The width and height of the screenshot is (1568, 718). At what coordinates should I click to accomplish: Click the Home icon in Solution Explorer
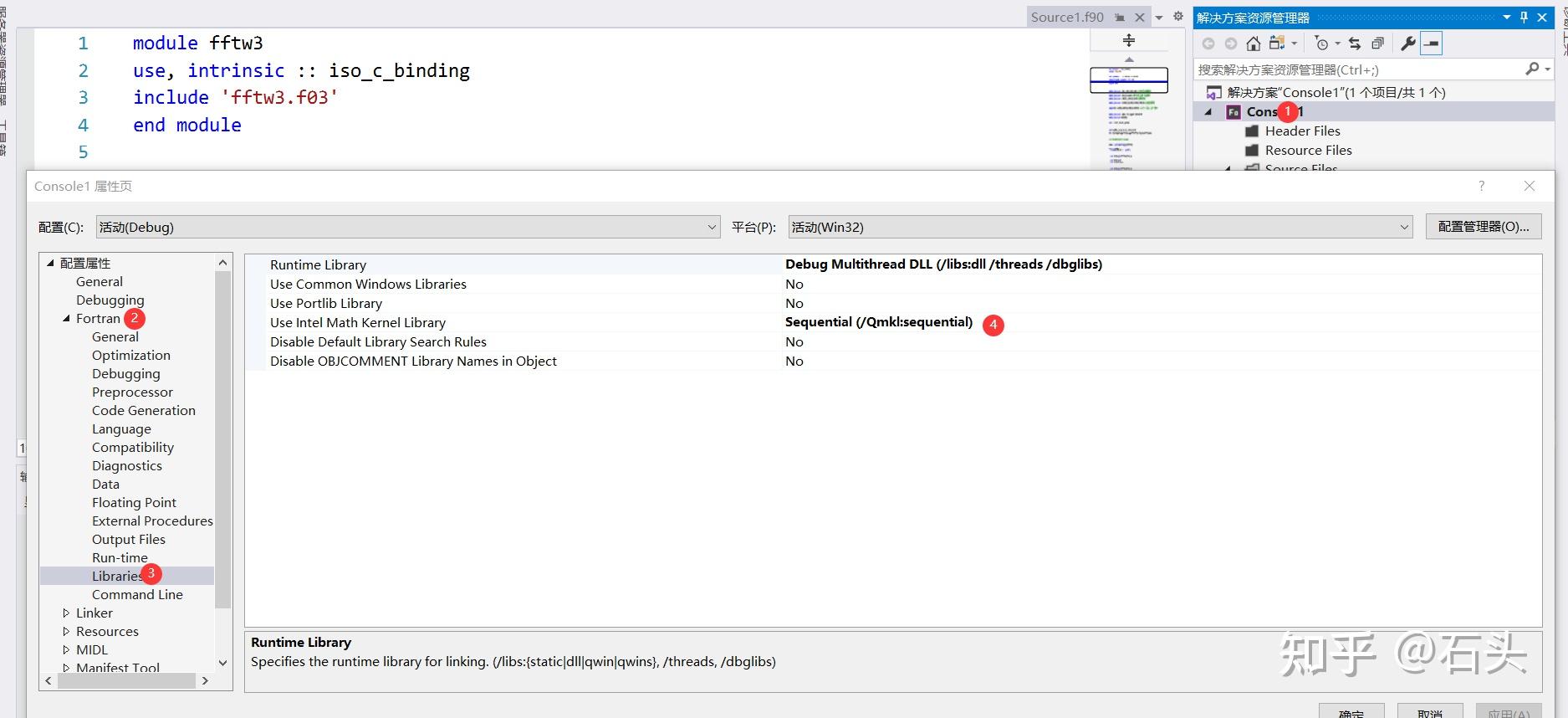[x=1253, y=44]
